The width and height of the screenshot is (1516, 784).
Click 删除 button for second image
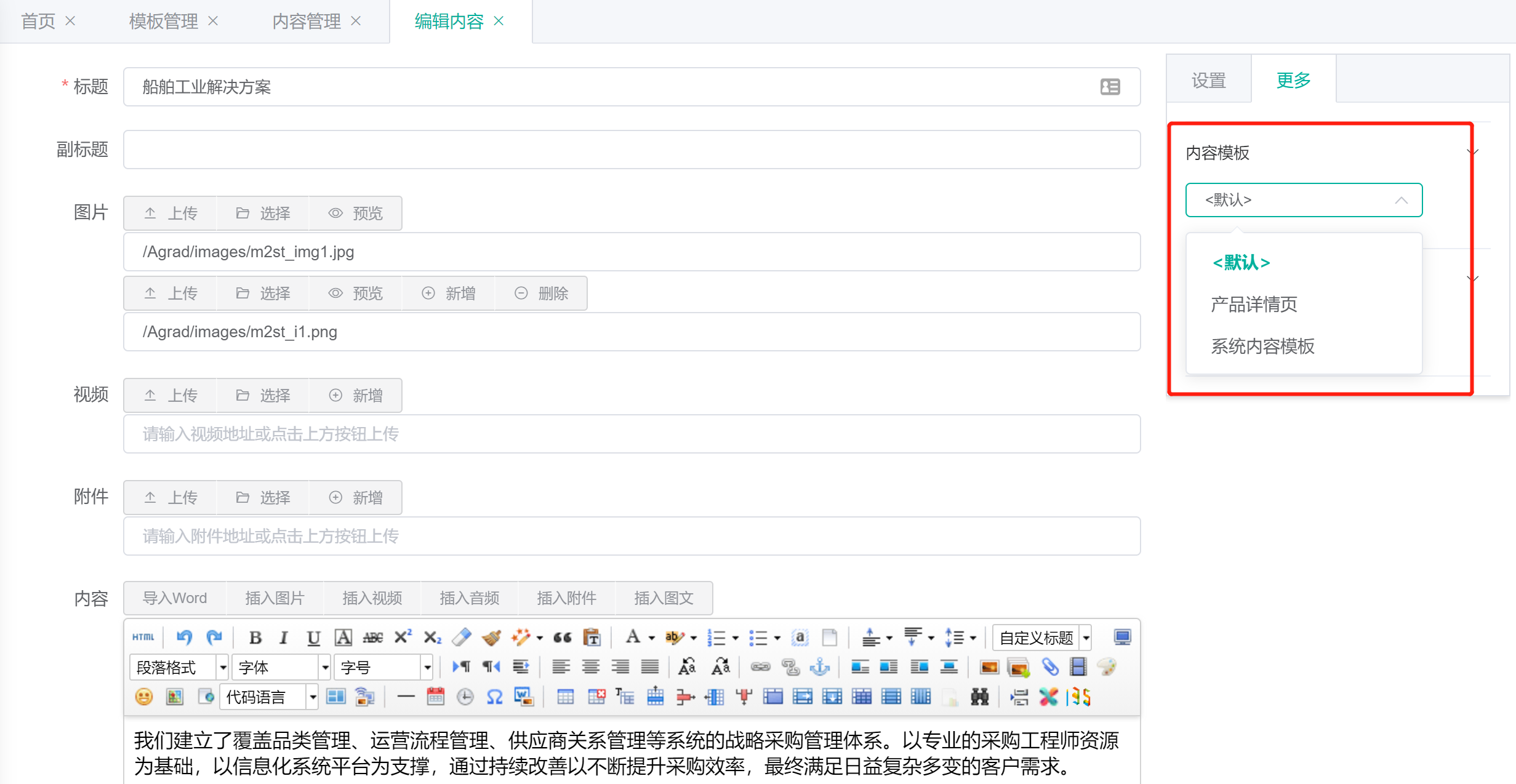pyautogui.click(x=541, y=294)
